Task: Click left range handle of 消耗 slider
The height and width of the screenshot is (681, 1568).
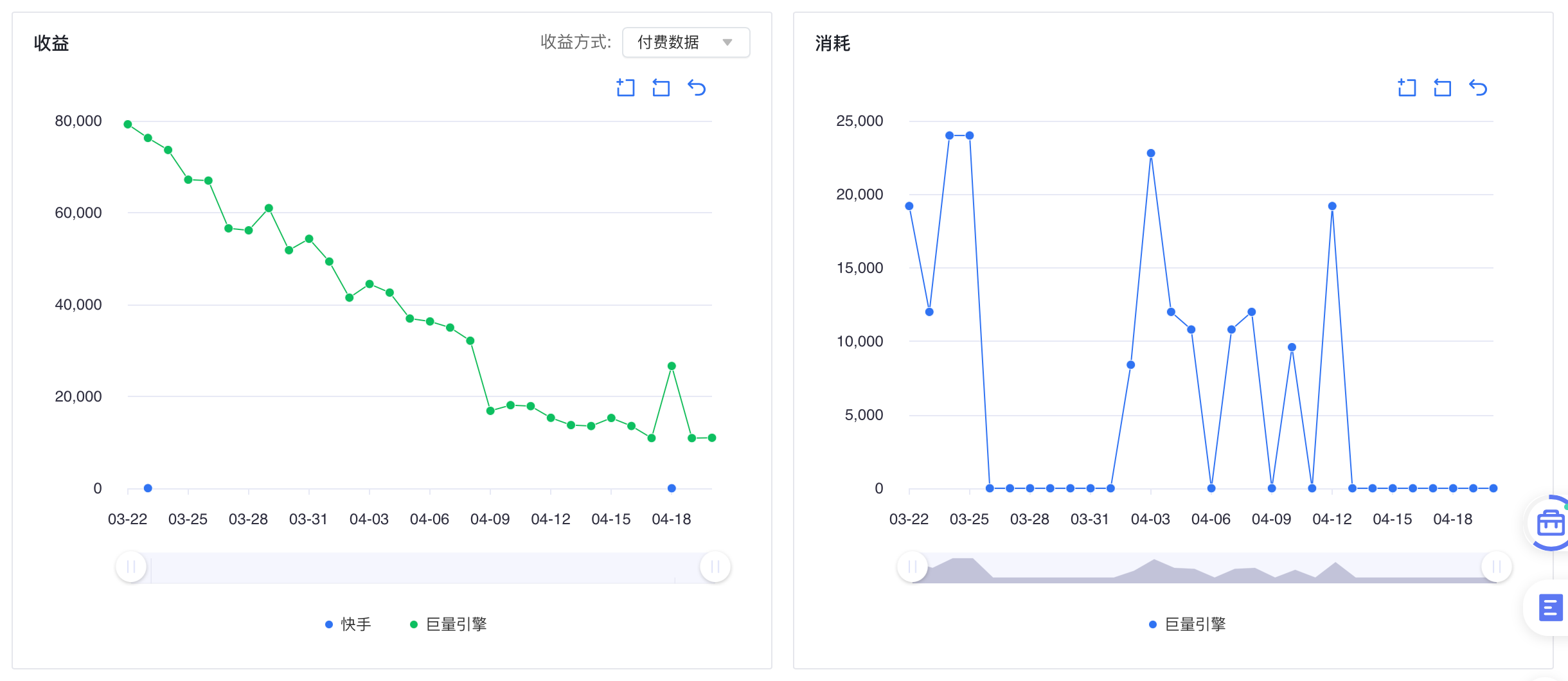Action: (x=913, y=567)
